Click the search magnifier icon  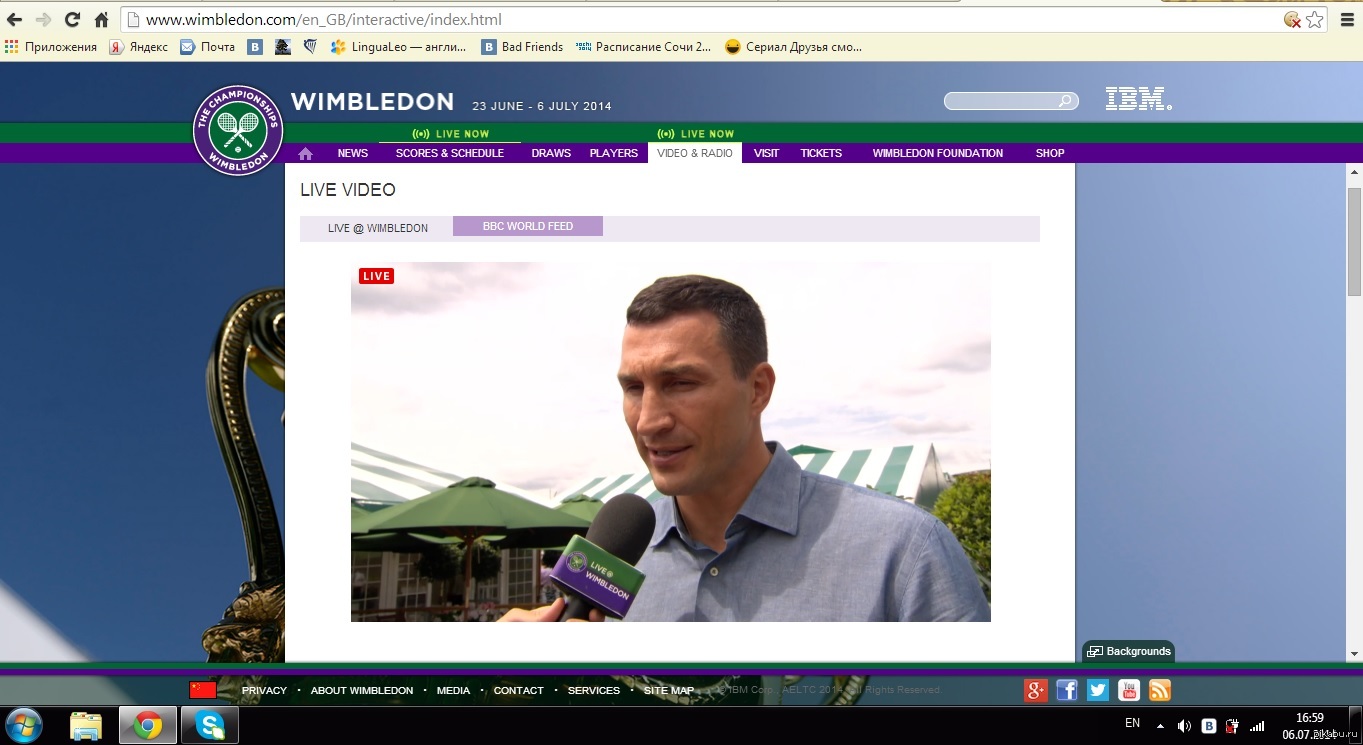coord(1066,101)
